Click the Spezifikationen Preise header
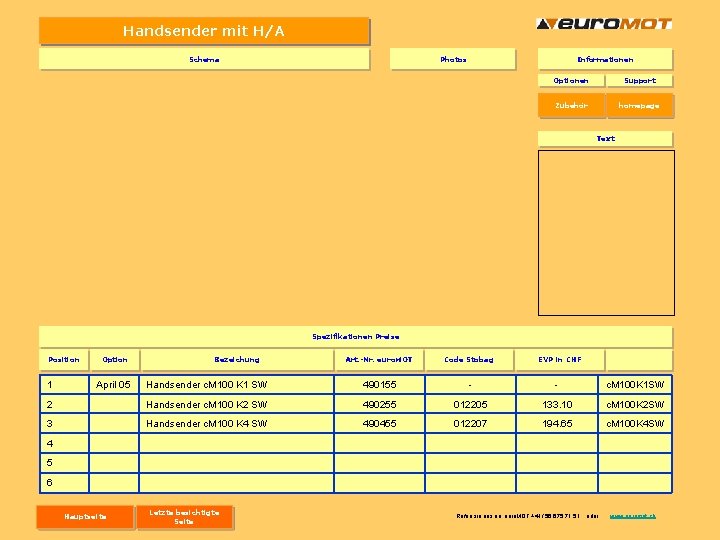Screen dimensions: 720x540 tap(356, 337)
